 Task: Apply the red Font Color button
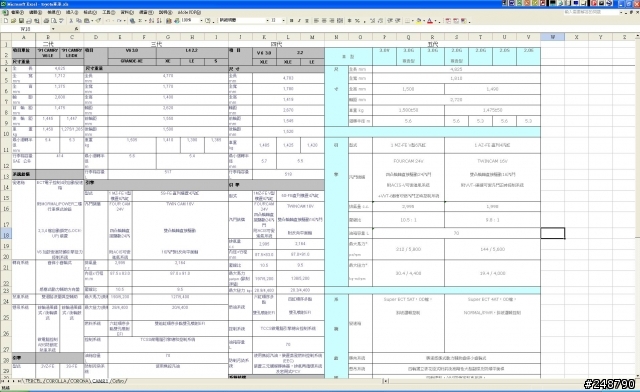(x=430, y=20)
